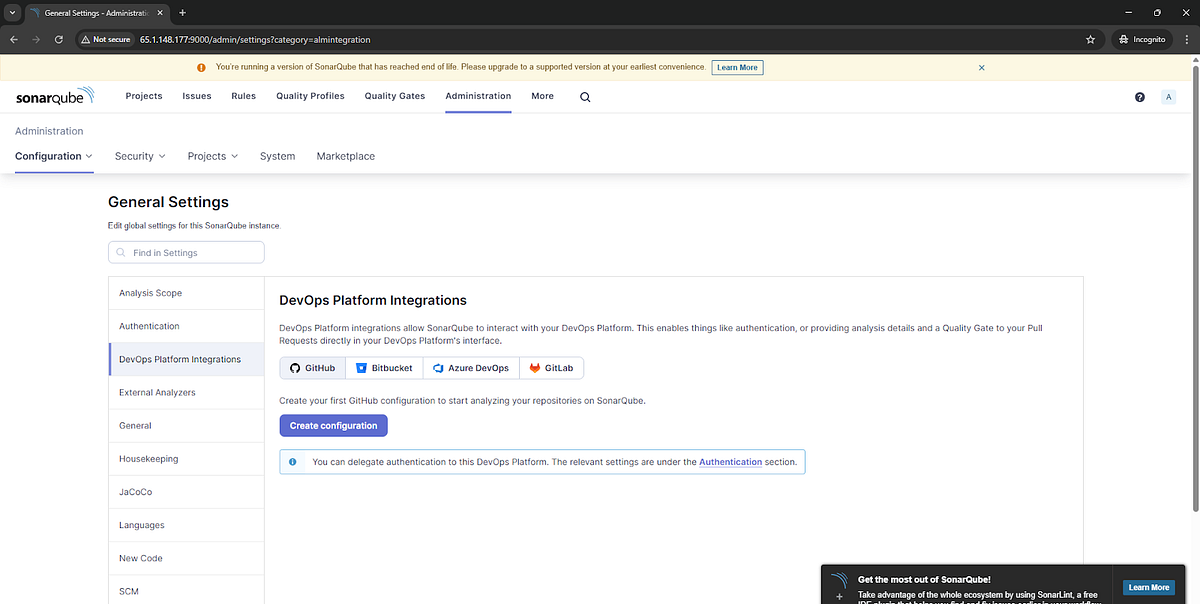Reload the page using the refresh icon
The width and height of the screenshot is (1200, 604).
[58, 39]
